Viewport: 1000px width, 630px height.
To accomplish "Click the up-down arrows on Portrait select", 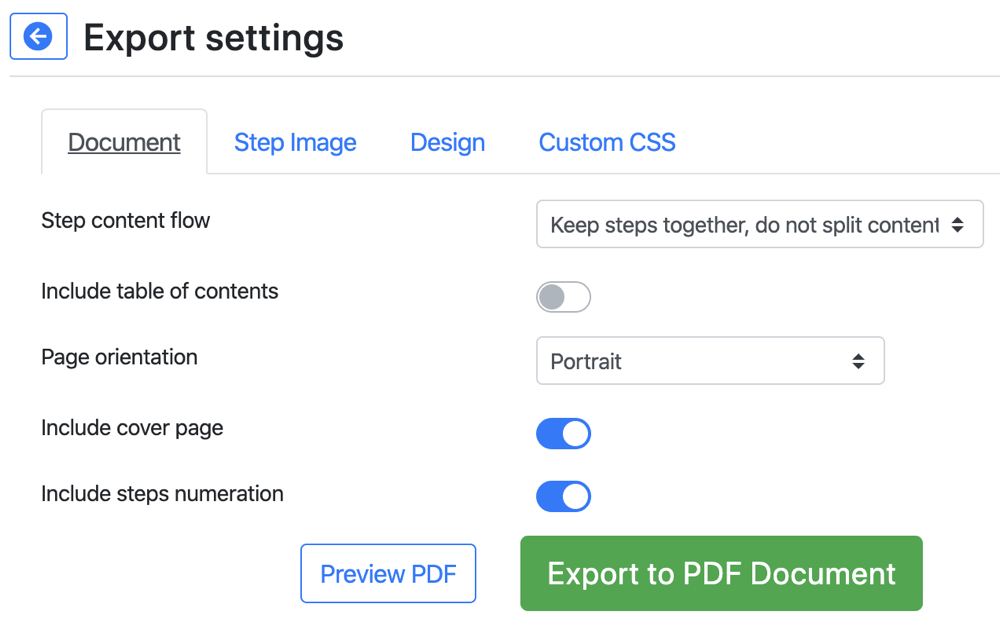I will tap(858, 361).
